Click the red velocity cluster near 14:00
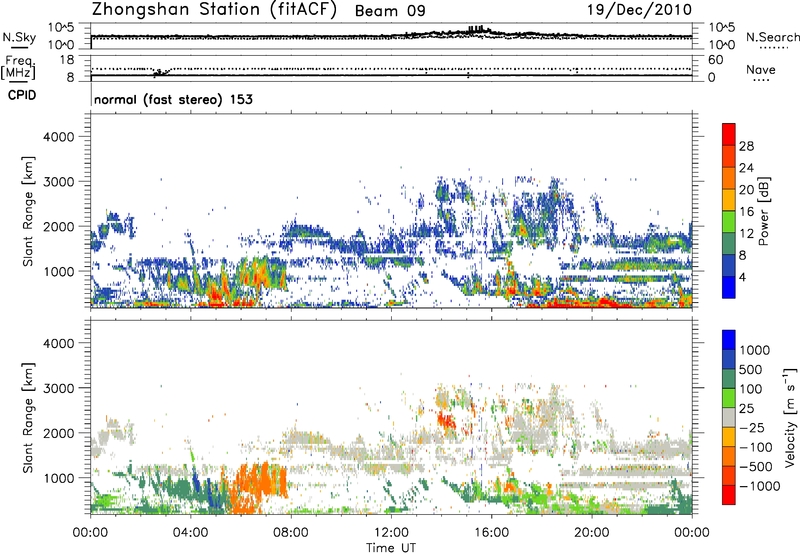800x554 pixels. click(x=446, y=422)
